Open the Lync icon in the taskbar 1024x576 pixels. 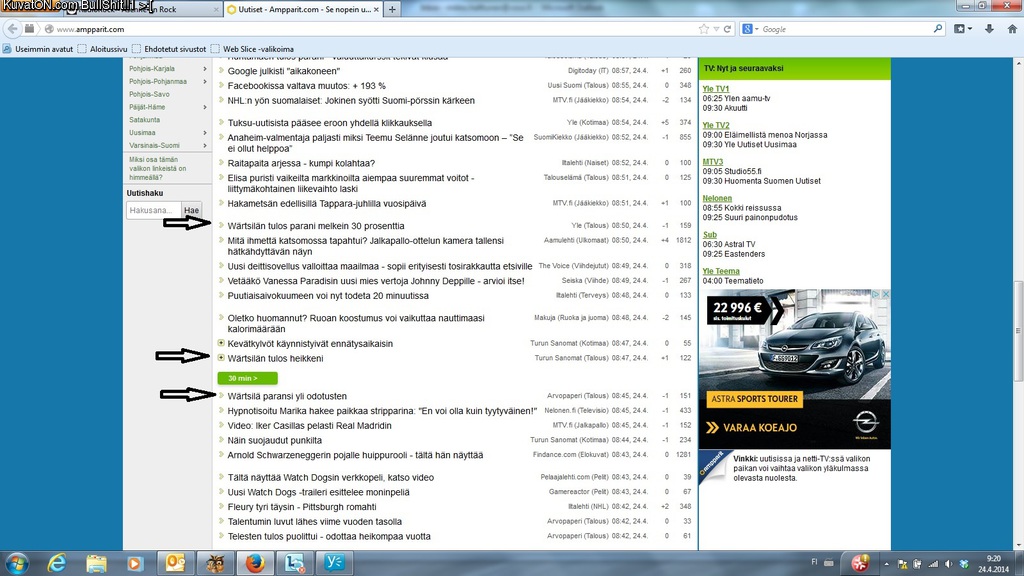[294, 563]
